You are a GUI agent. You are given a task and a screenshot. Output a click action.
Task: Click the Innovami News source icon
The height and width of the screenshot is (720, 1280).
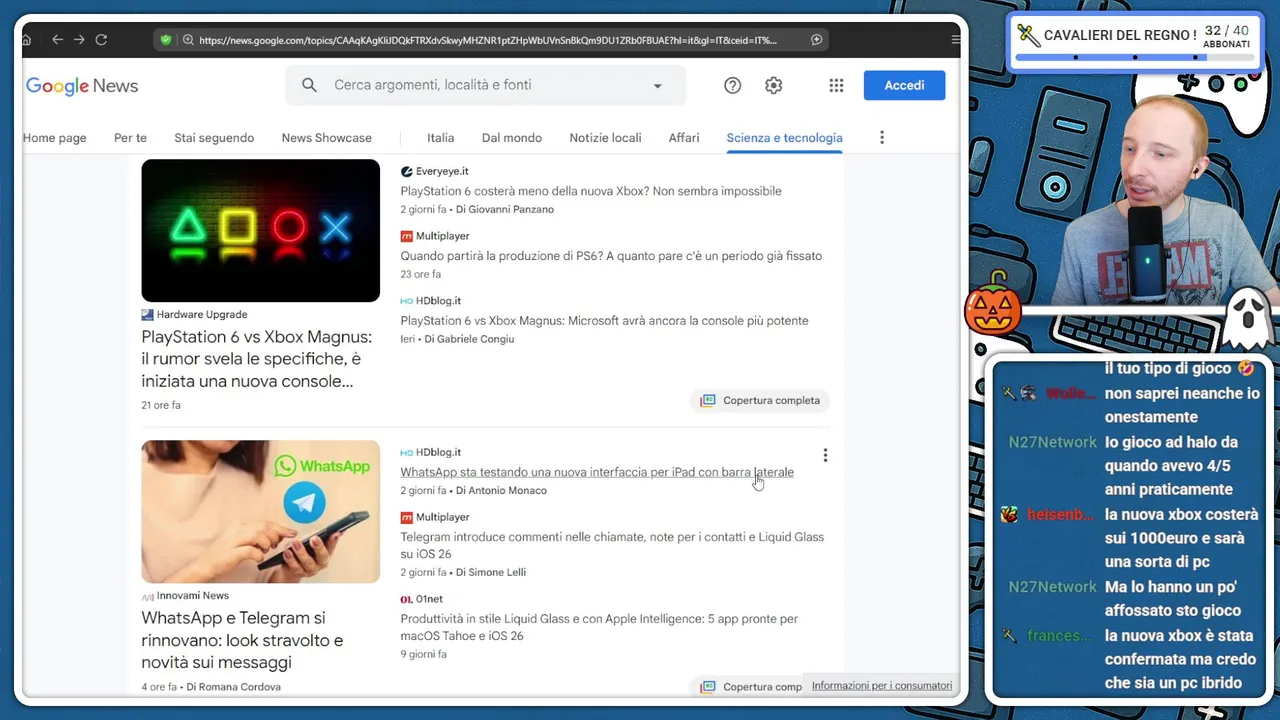147,596
